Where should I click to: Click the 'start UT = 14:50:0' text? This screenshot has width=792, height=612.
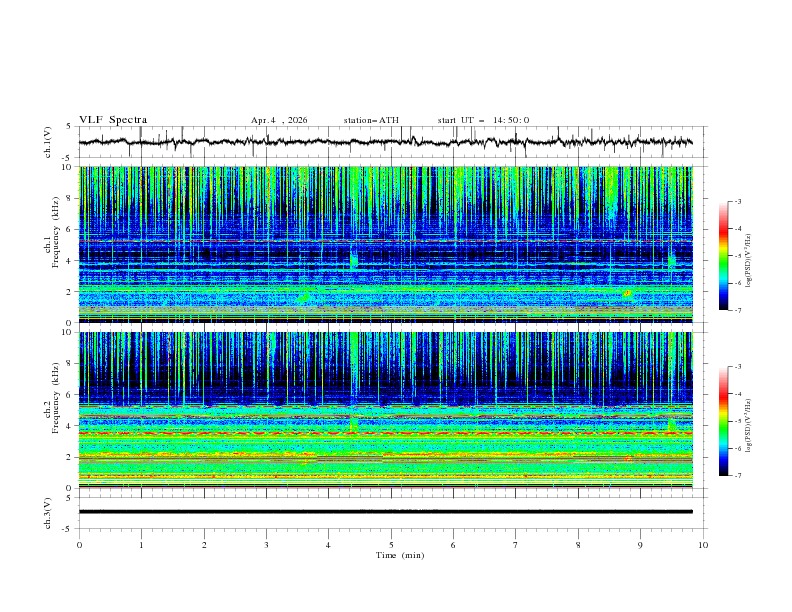pyautogui.click(x=483, y=120)
